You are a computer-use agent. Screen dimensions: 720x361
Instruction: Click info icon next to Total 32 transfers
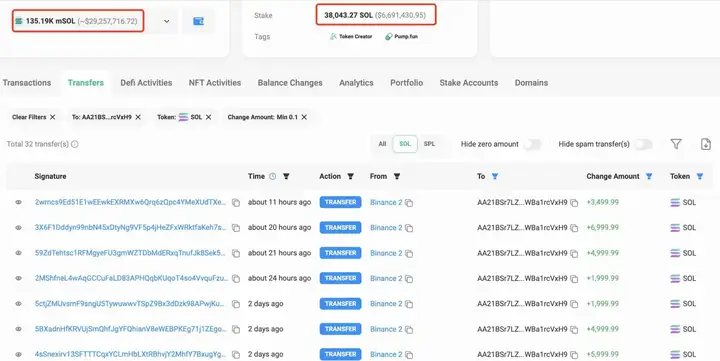75,144
